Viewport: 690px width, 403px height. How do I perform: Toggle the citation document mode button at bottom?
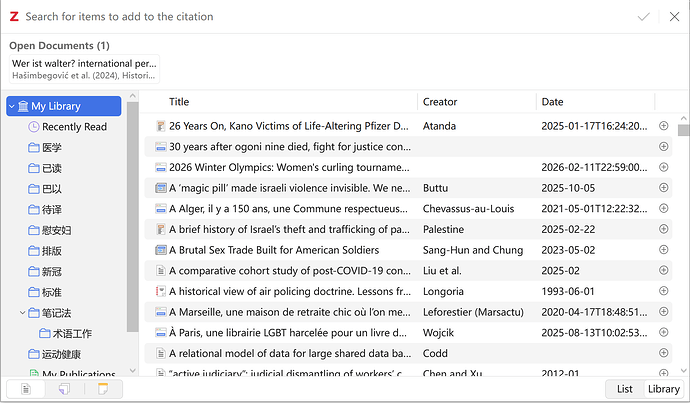coord(26,389)
